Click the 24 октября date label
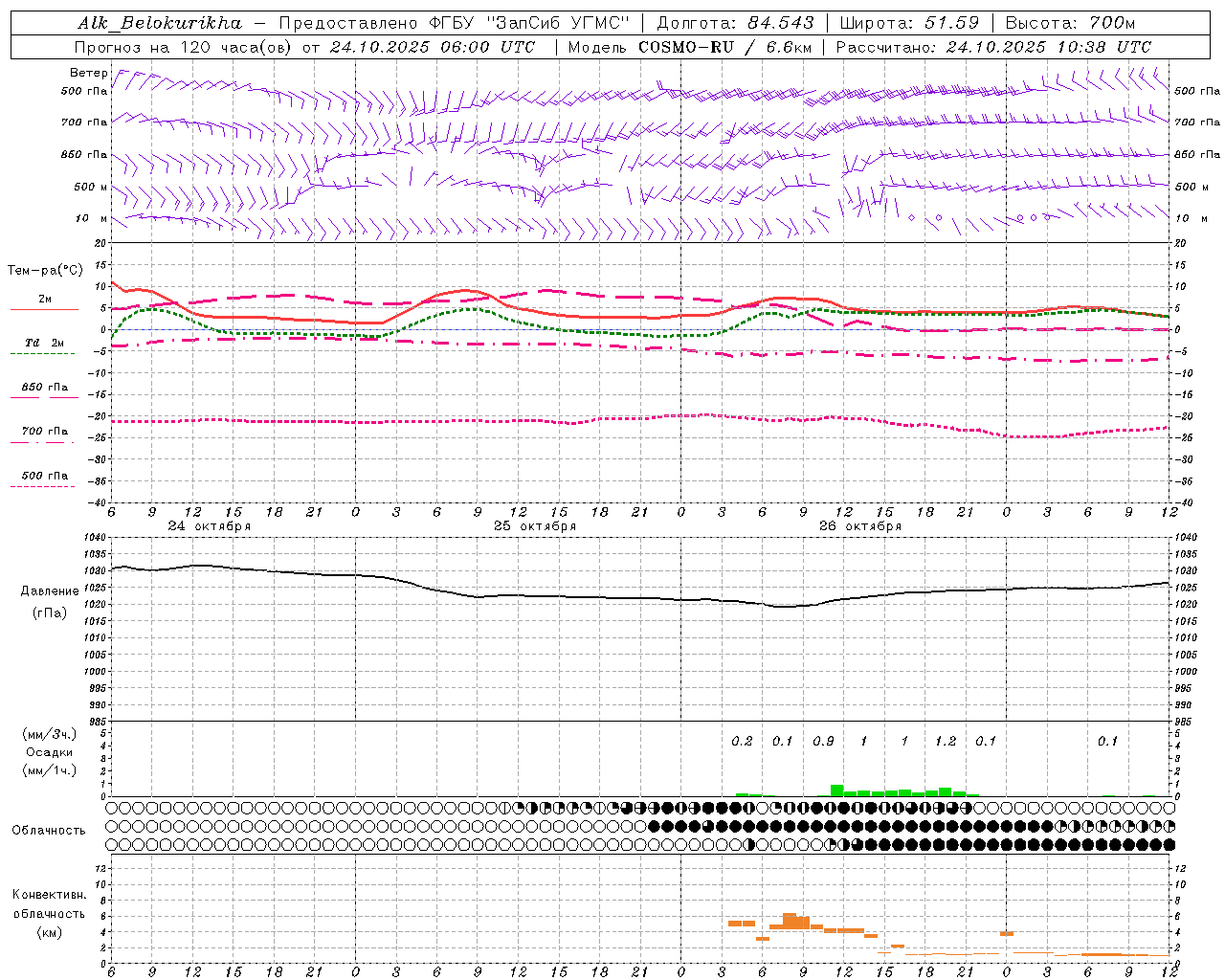Screen dimensions: 1225x980 pos(210,526)
